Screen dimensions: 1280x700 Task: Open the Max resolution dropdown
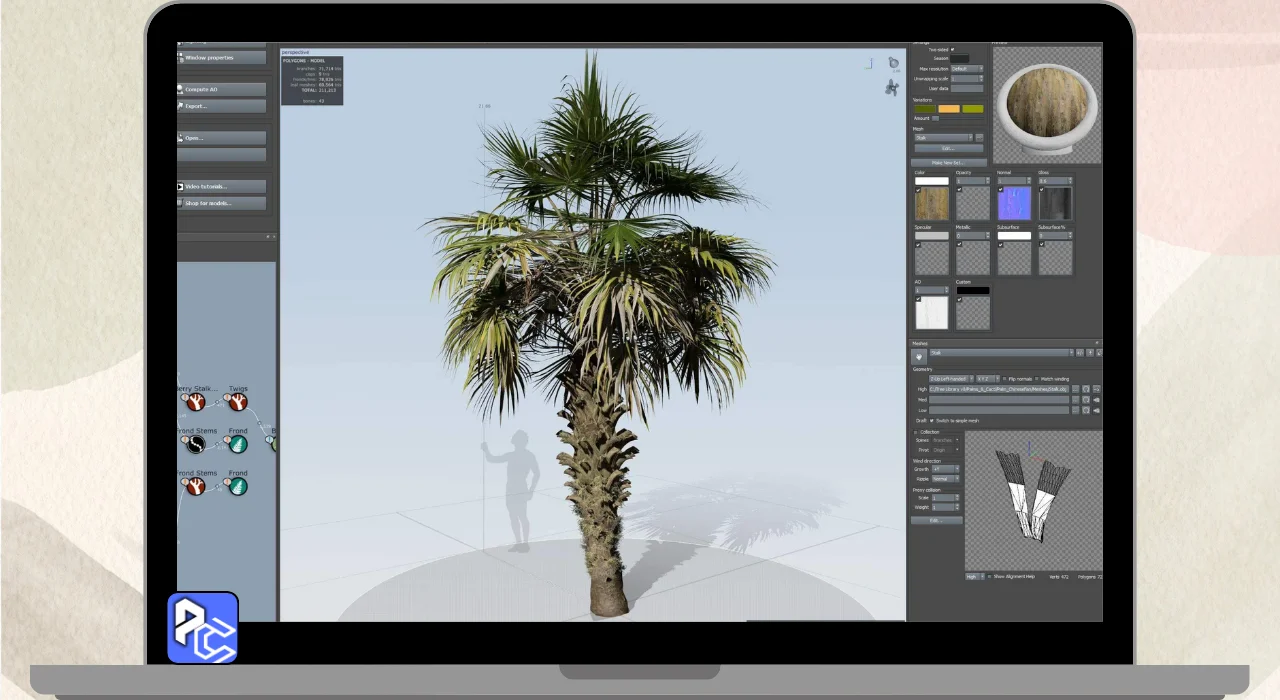[x=966, y=69]
